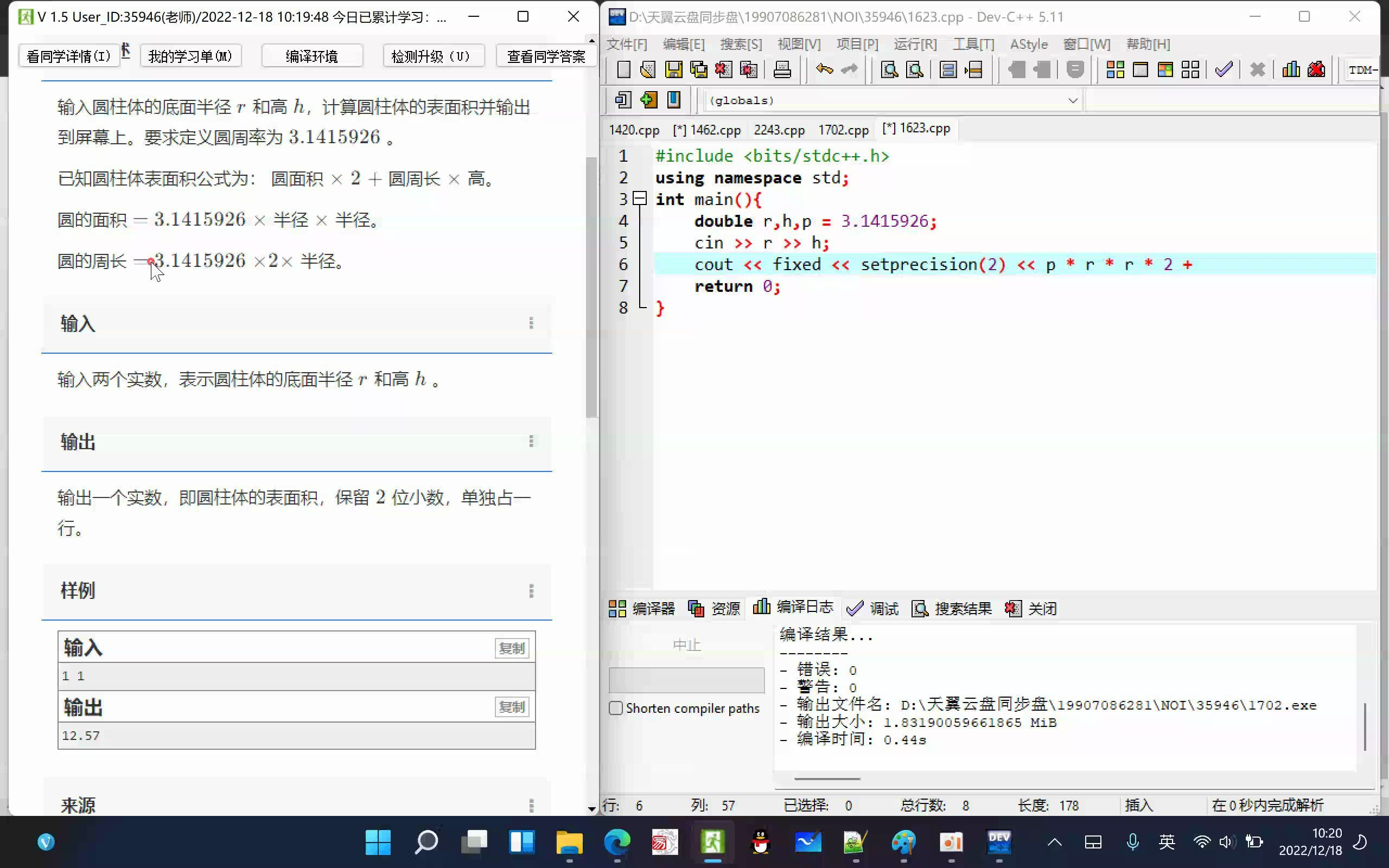This screenshot has width=1389, height=868.
Task: Click the Rebuild All icon
Action: 1190,70
